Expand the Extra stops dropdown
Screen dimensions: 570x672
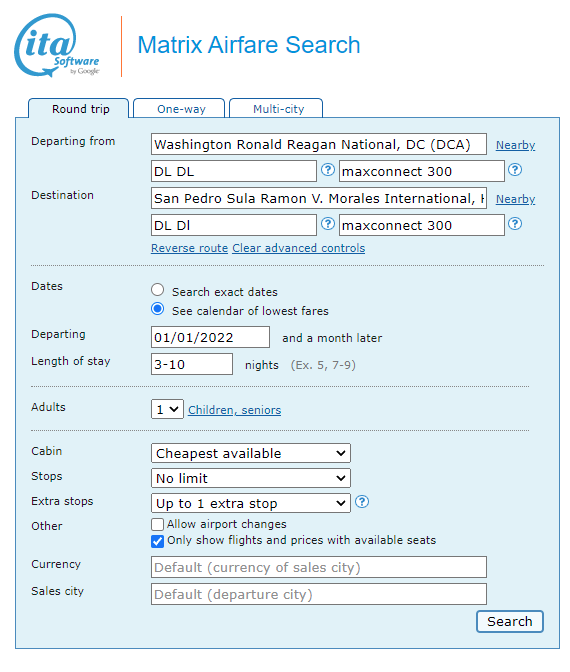[251, 503]
